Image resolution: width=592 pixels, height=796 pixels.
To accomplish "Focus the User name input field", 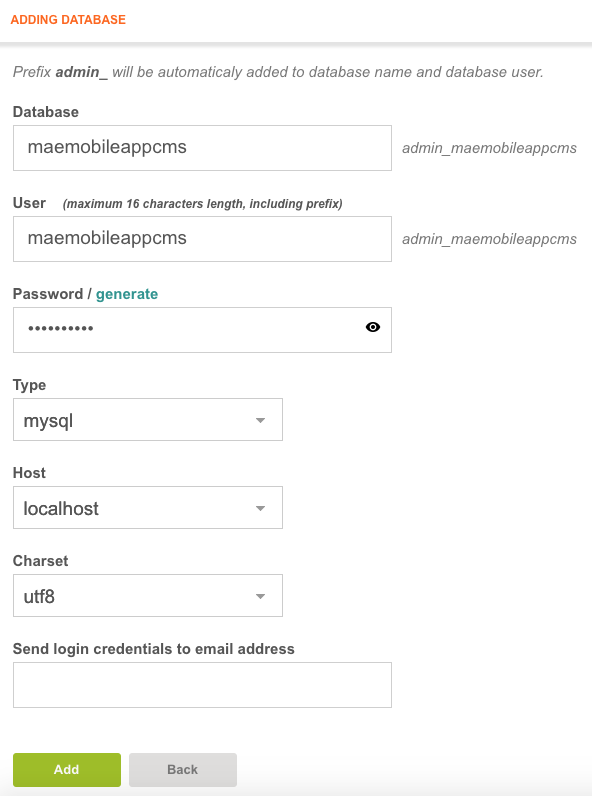I will [202, 239].
